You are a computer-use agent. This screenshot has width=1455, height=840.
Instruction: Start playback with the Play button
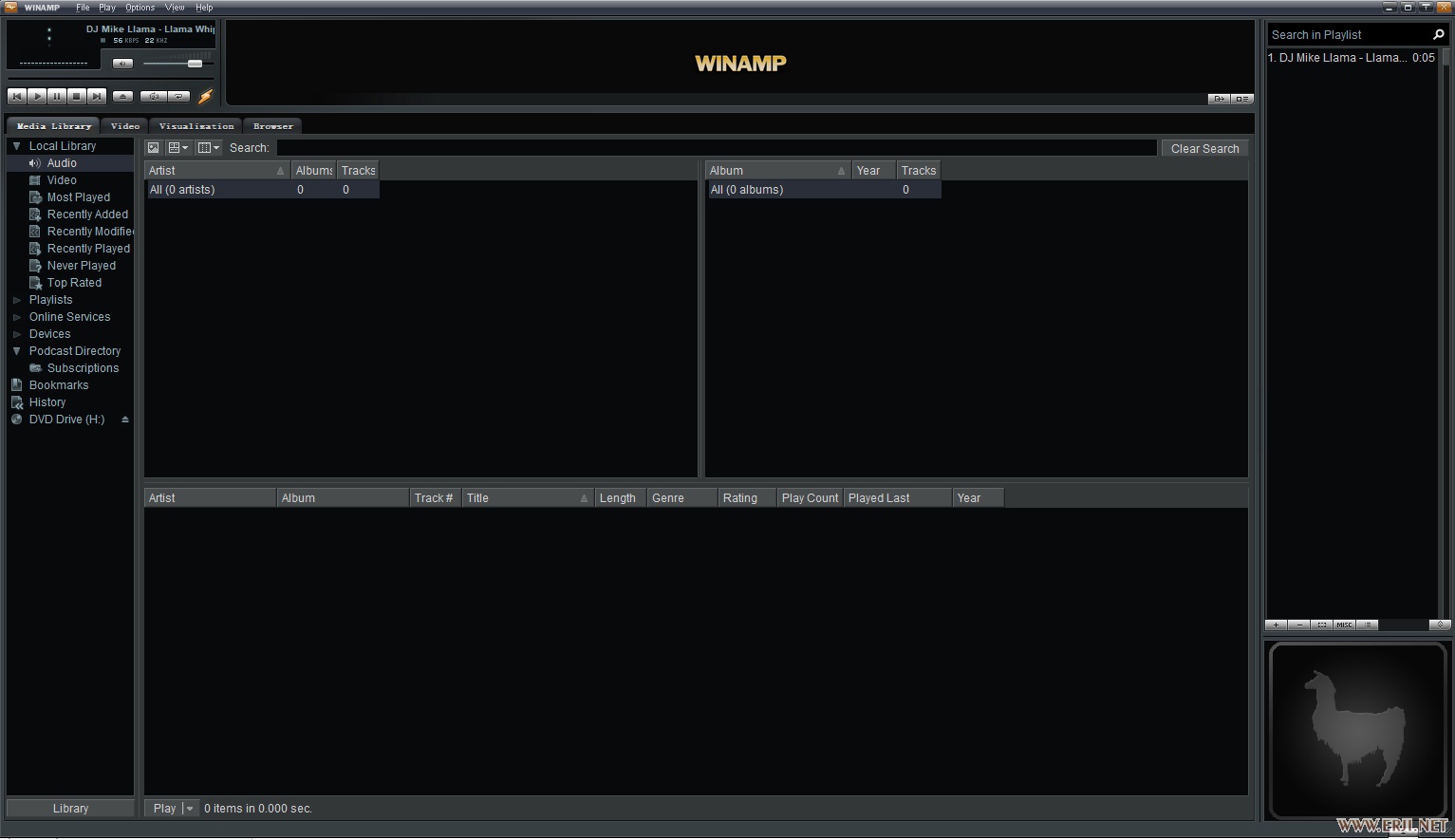(37, 96)
